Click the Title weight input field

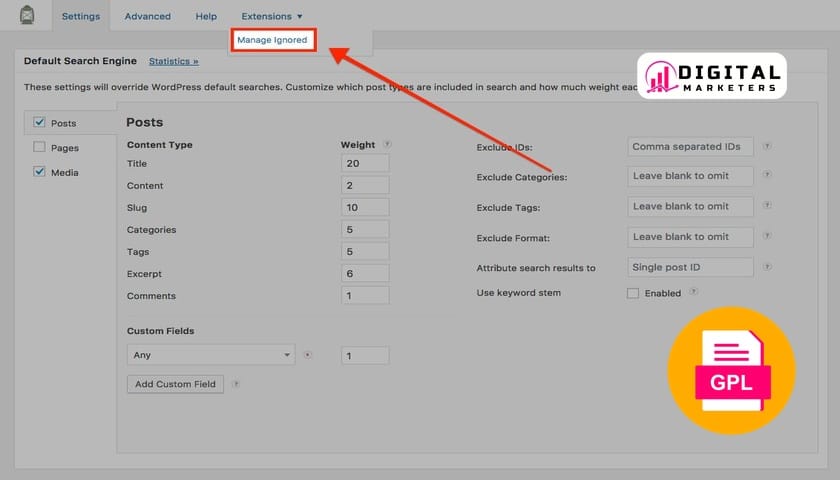364,163
